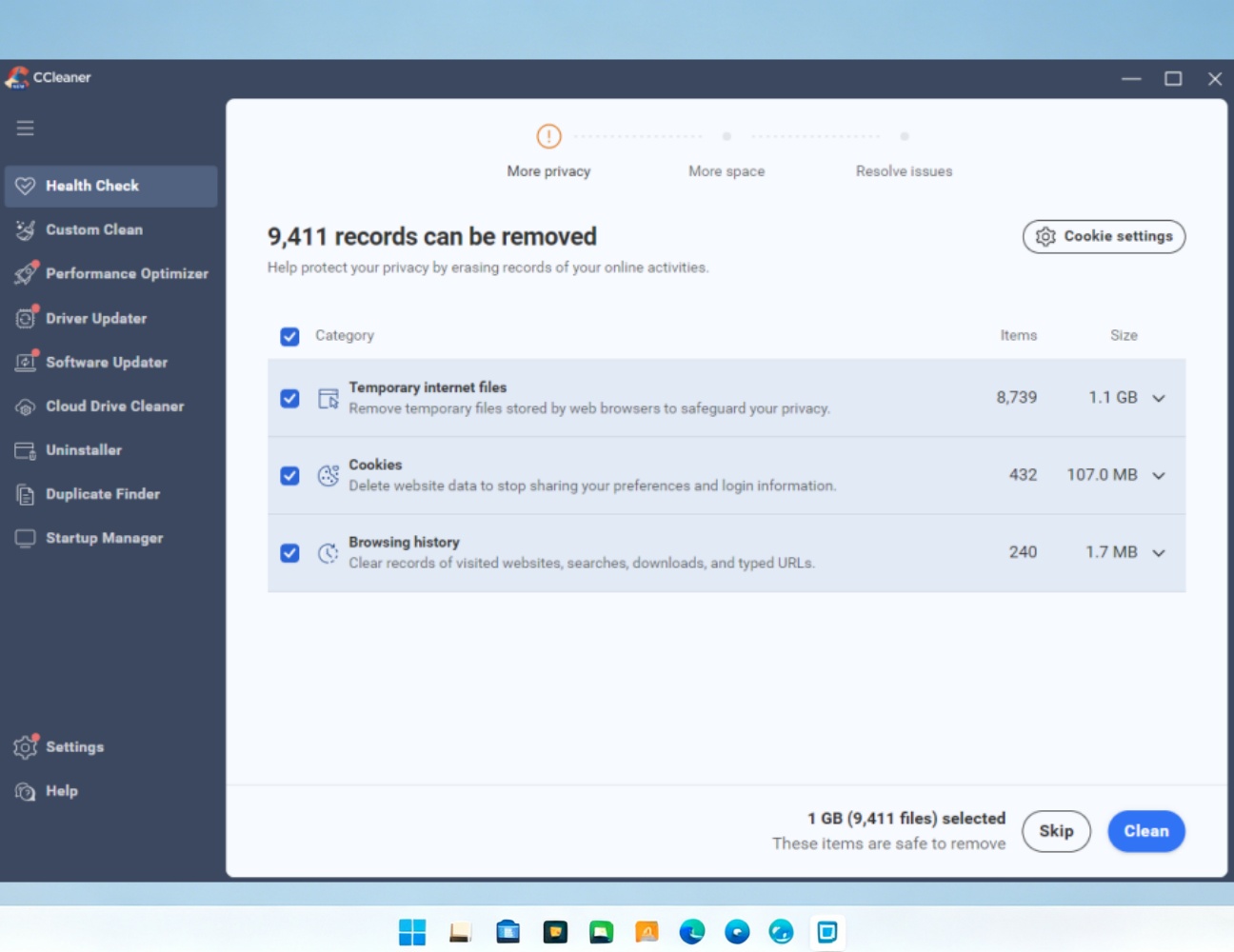Open the Windows Start menu

[412, 932]
